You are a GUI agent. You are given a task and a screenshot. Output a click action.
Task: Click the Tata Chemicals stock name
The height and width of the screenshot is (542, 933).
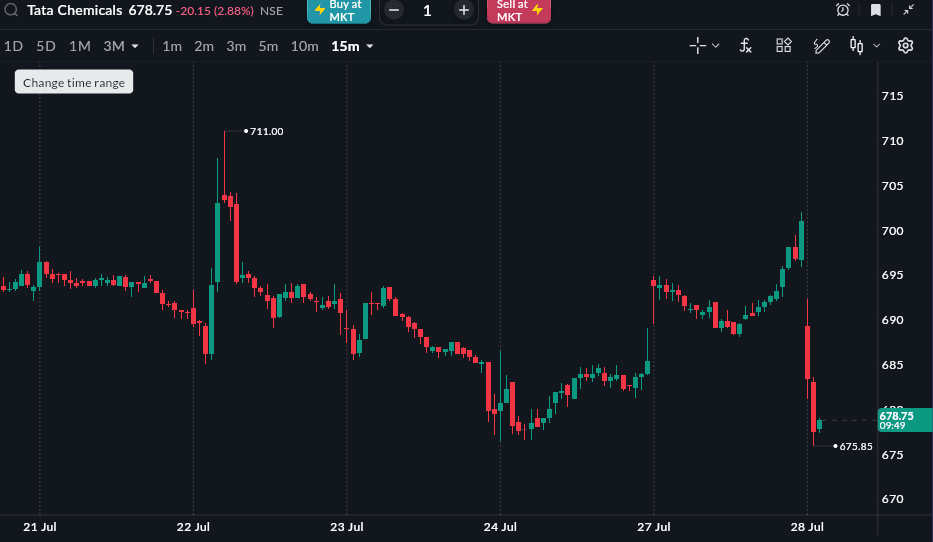[x=74, y=10]
